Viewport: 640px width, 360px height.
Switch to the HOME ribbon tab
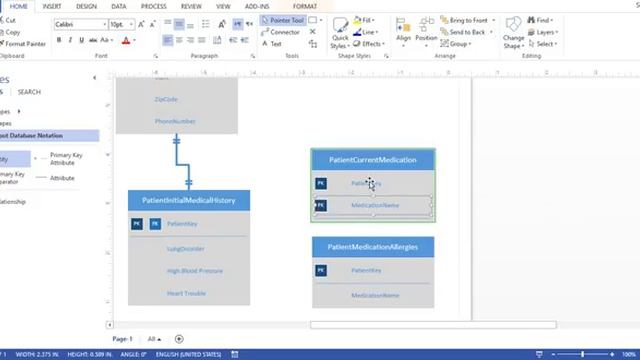(x=18, y=6)
